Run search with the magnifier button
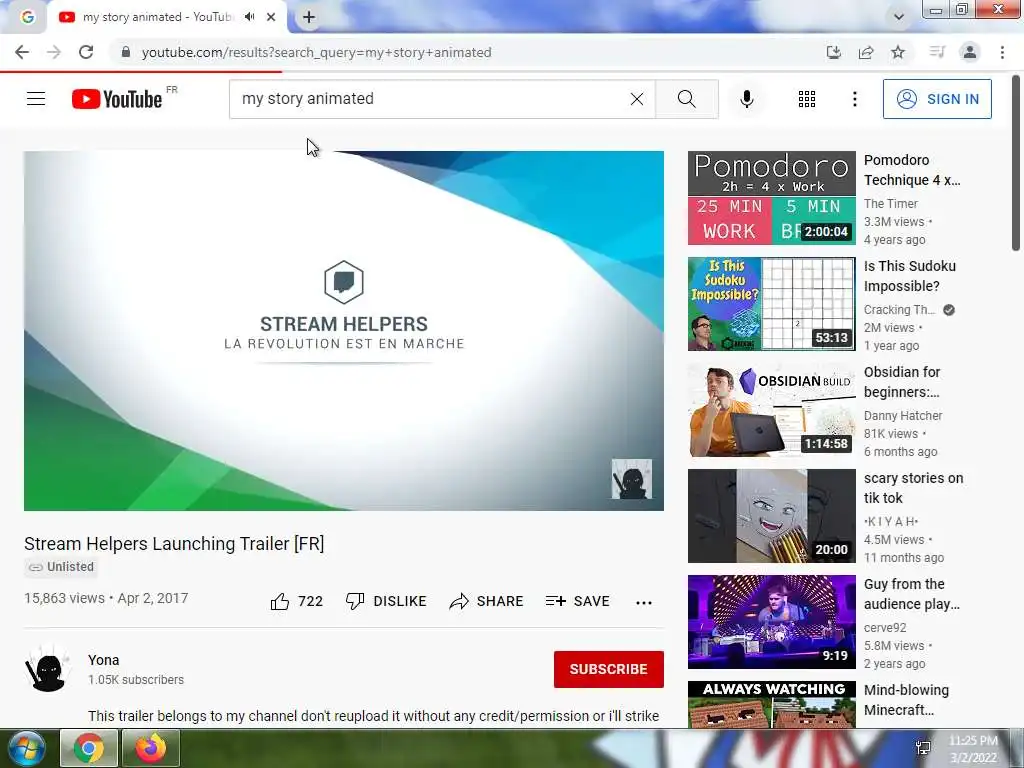The width and height of the screenshot is (1024, 768). 686,99
